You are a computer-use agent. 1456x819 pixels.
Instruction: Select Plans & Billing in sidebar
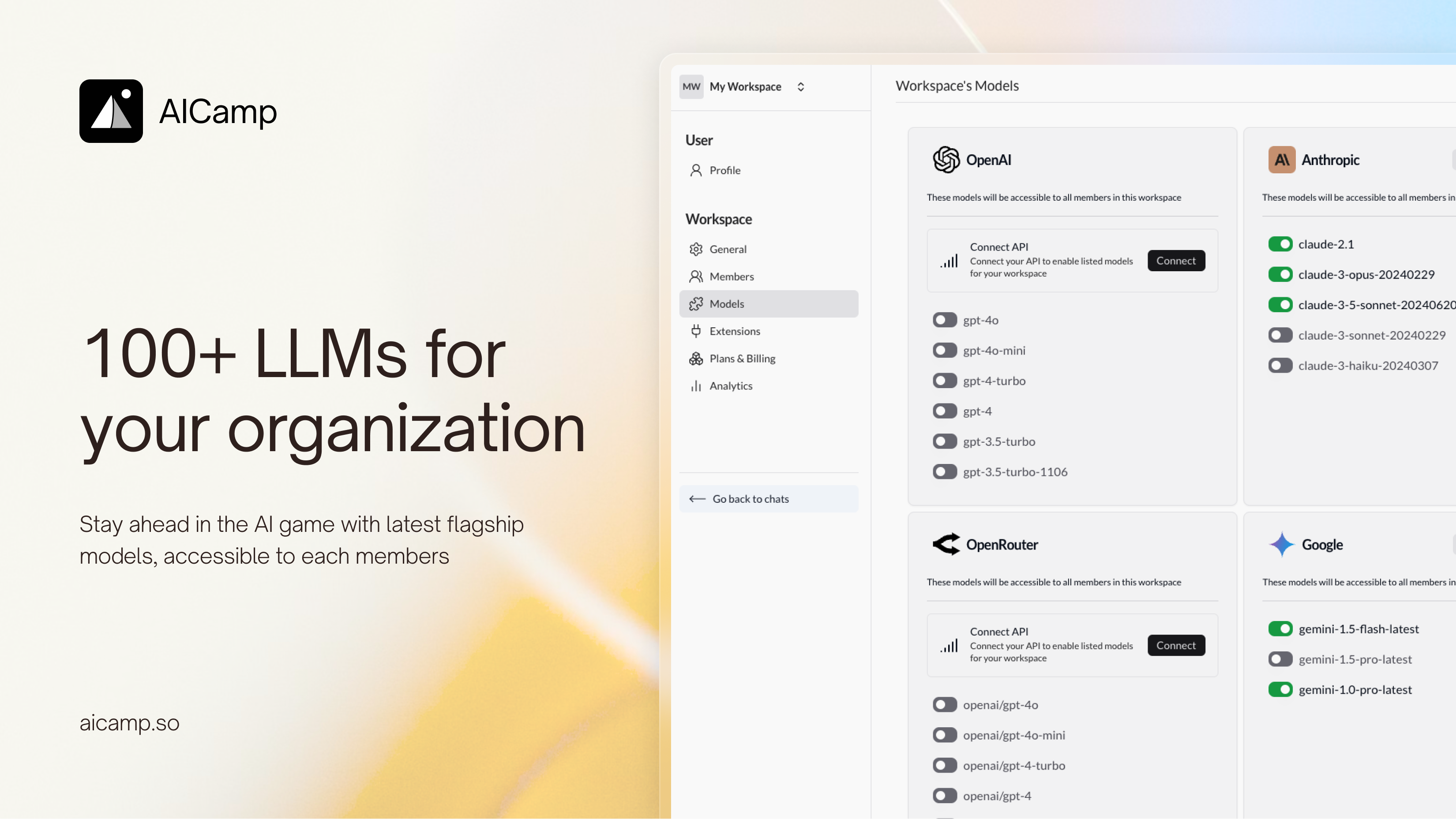[742, 359]
